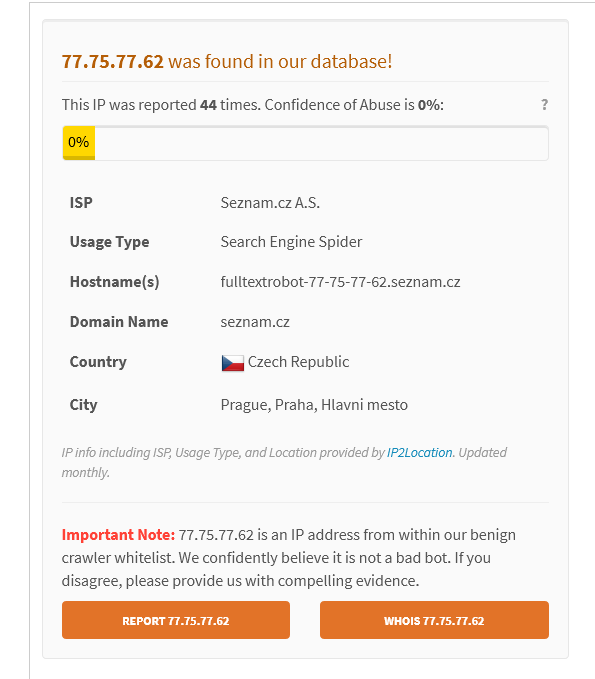Click the Domain Name row label
This screenshot has height=679, width=595.
pyautogui.click(x=119, y=322)
